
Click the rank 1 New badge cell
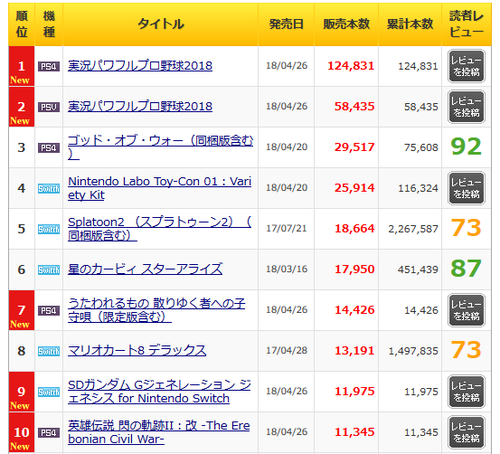pos(21,66)
